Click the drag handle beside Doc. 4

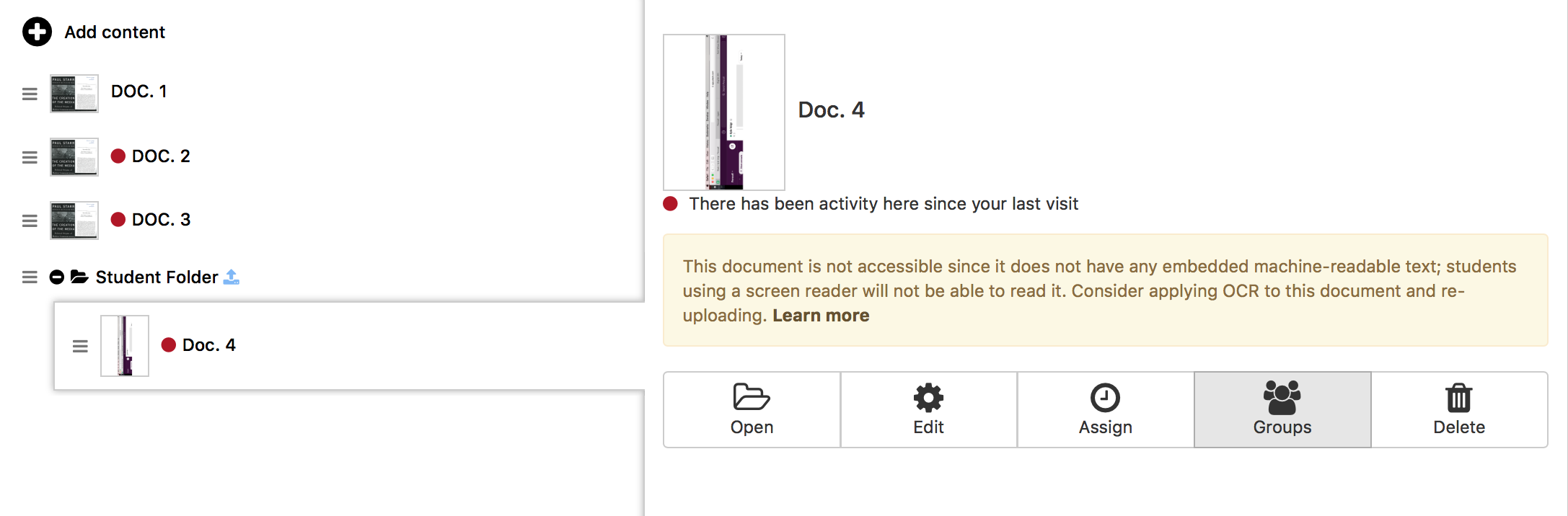point(80,347)
